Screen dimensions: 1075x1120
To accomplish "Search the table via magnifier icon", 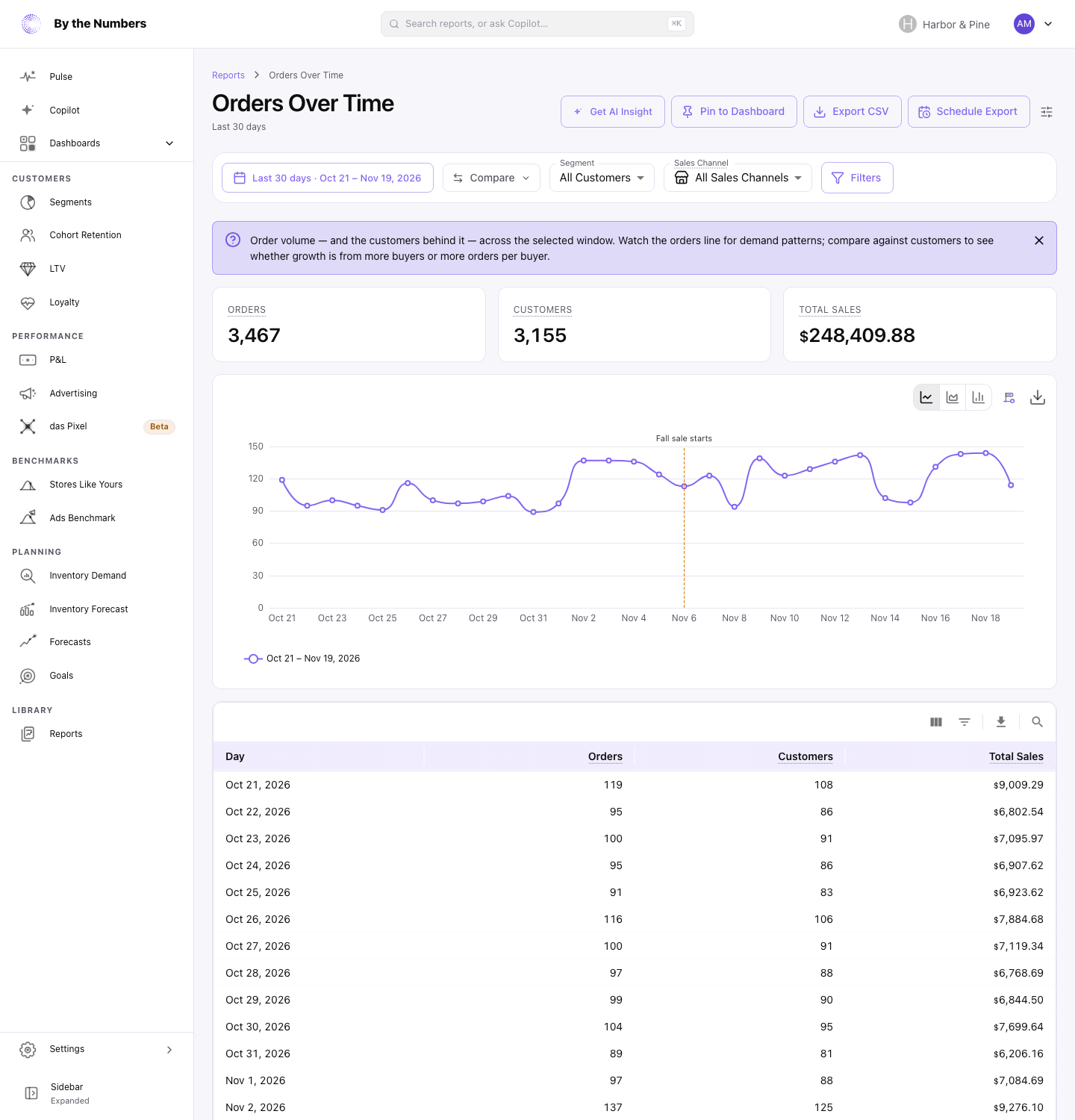I will pos(1037,722).
